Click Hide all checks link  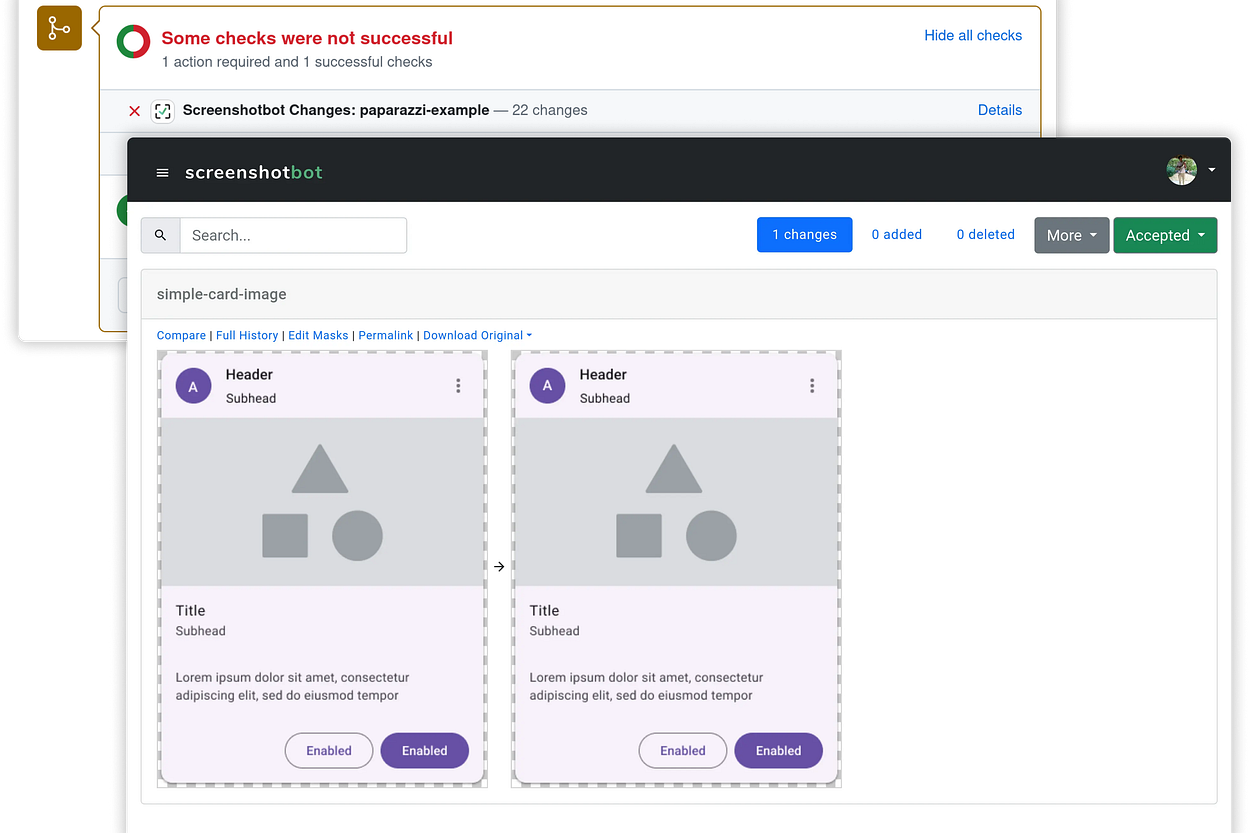[973, 35]
